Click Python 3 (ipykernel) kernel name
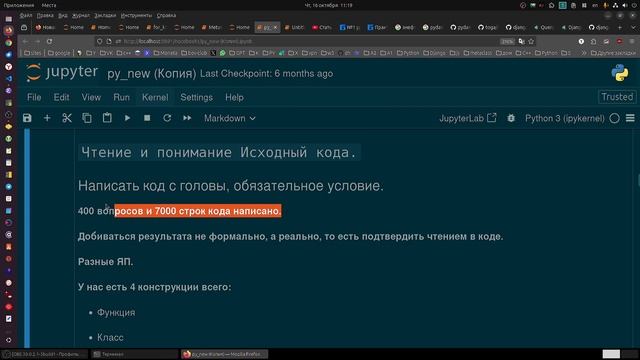The image size is (640, 360). pyautogui.click(x=564, y=118)
